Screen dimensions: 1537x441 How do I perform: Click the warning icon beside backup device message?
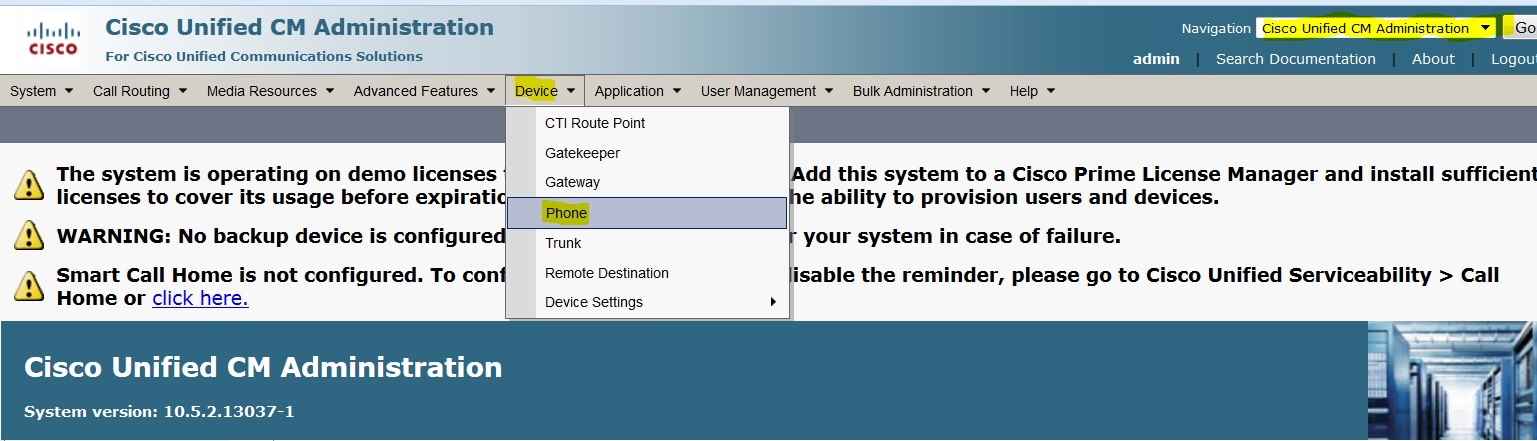click(29, 236)
